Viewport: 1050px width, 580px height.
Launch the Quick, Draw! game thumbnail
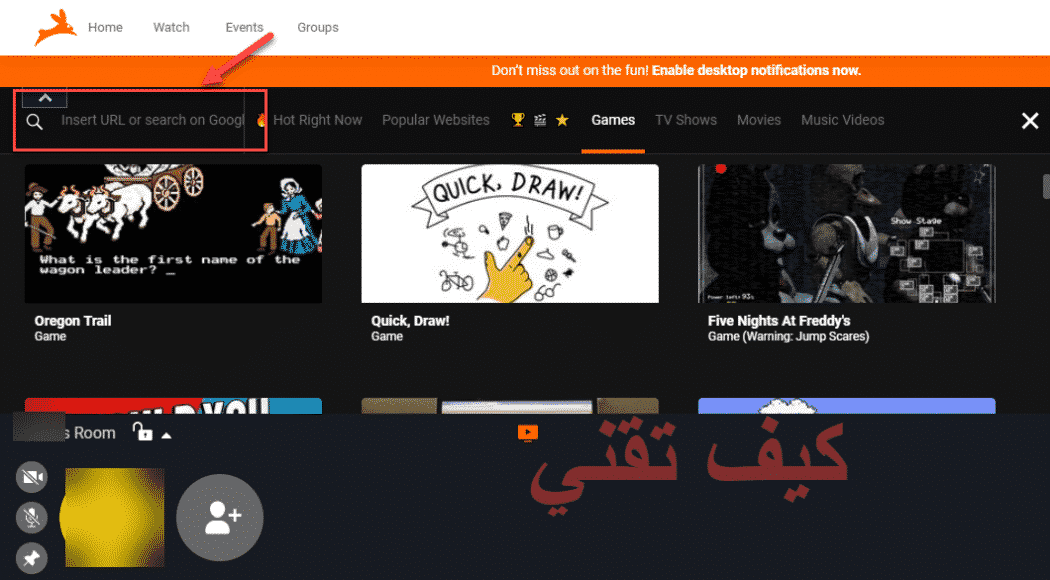510,234
